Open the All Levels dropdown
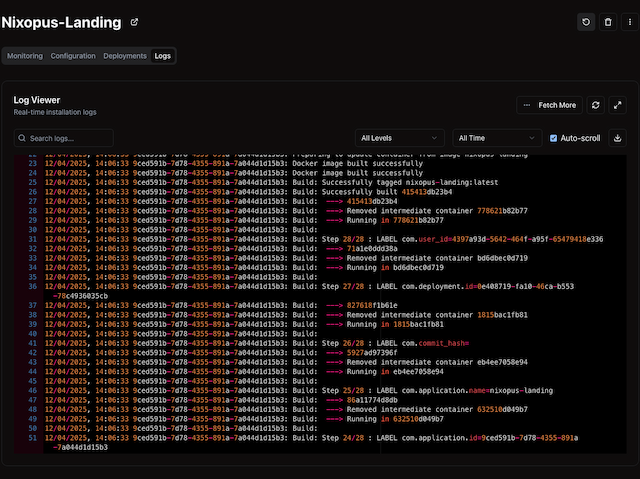The height and width of the screenshot is (479, 640). click(x=399, y=138)
